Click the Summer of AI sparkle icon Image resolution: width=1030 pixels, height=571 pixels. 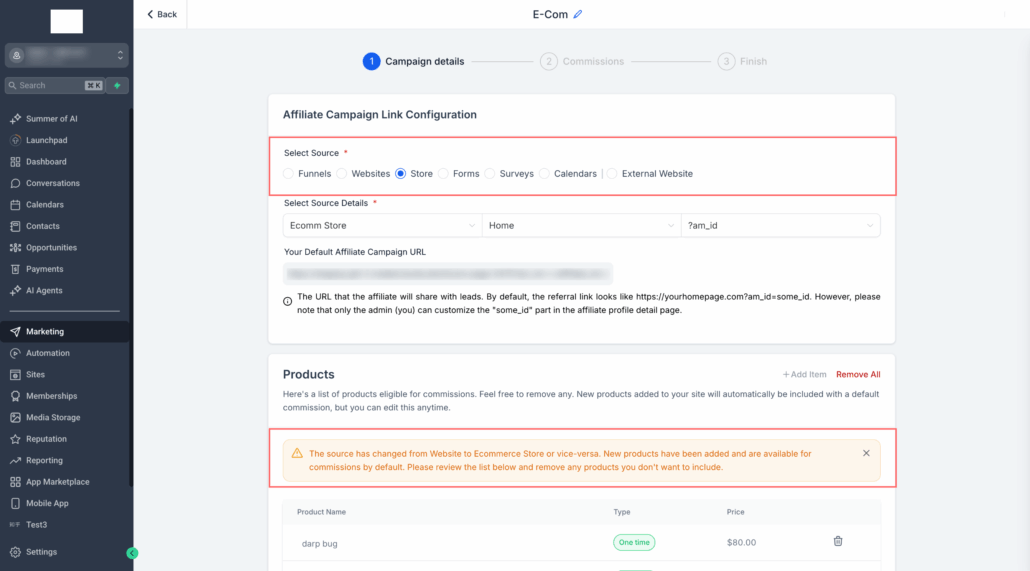pos(15,119)
